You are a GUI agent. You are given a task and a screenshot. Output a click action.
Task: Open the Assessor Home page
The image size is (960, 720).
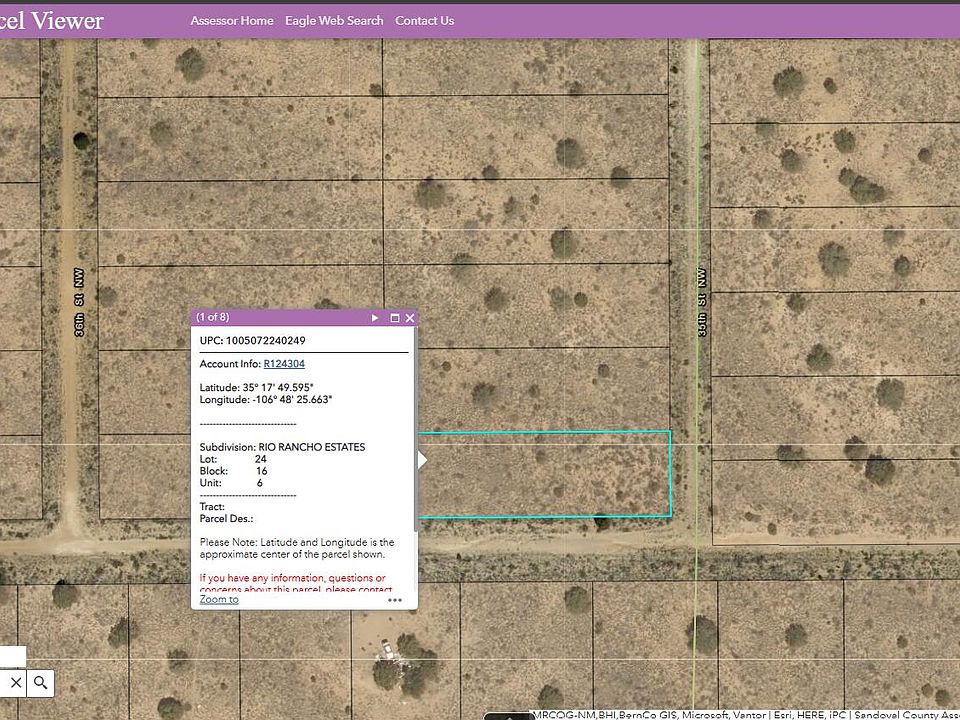[232, 21]
